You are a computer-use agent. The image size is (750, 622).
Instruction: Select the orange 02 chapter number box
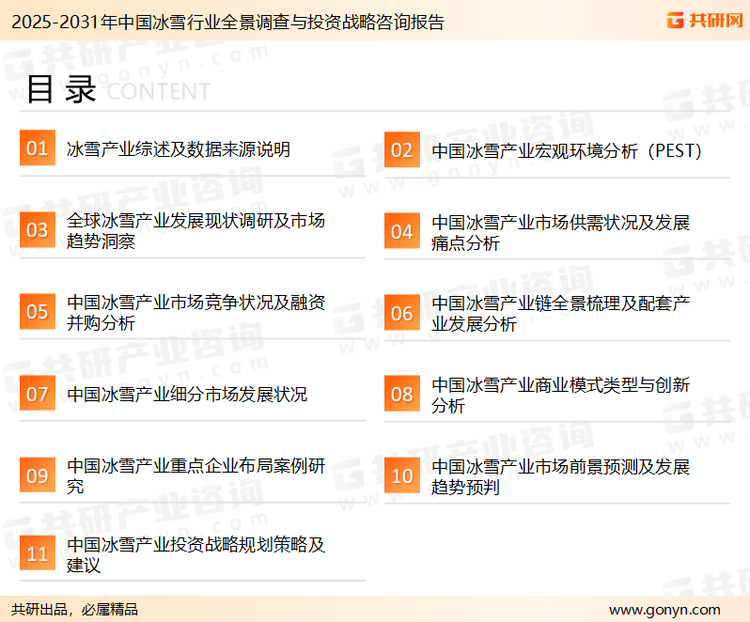click(402, 150)
